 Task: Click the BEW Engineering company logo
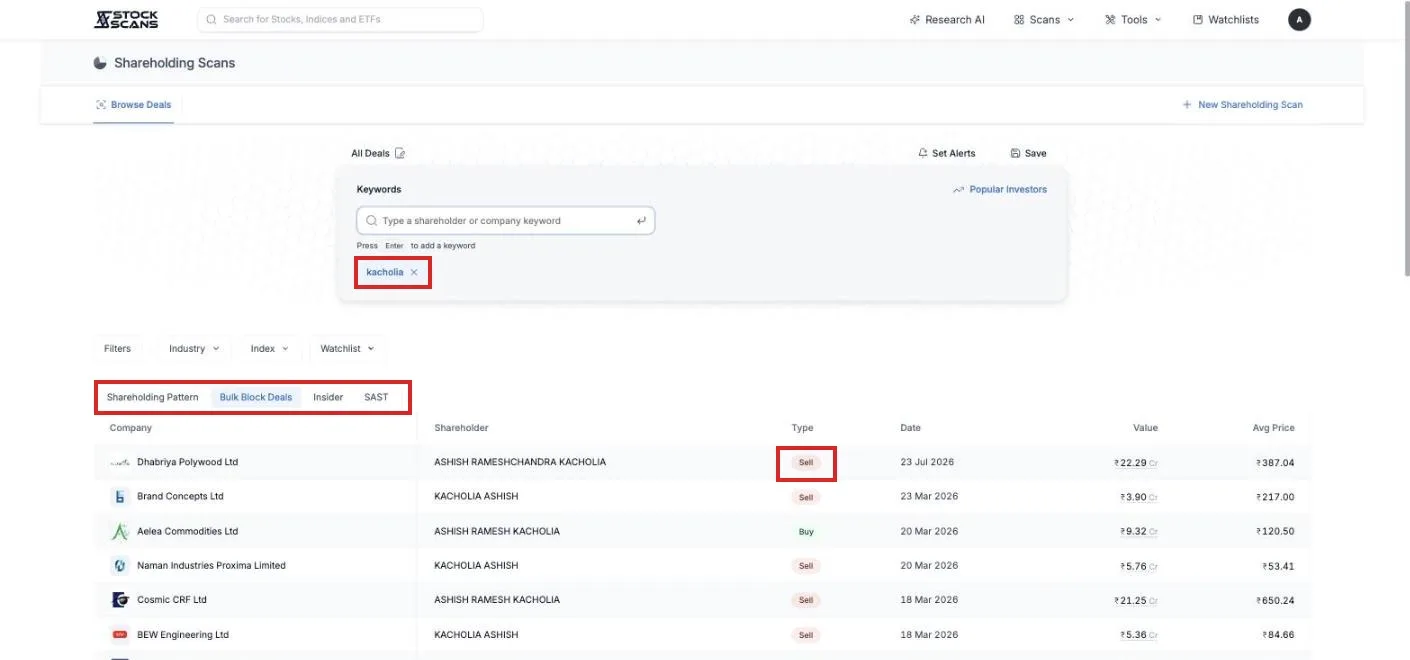point(120,634)
